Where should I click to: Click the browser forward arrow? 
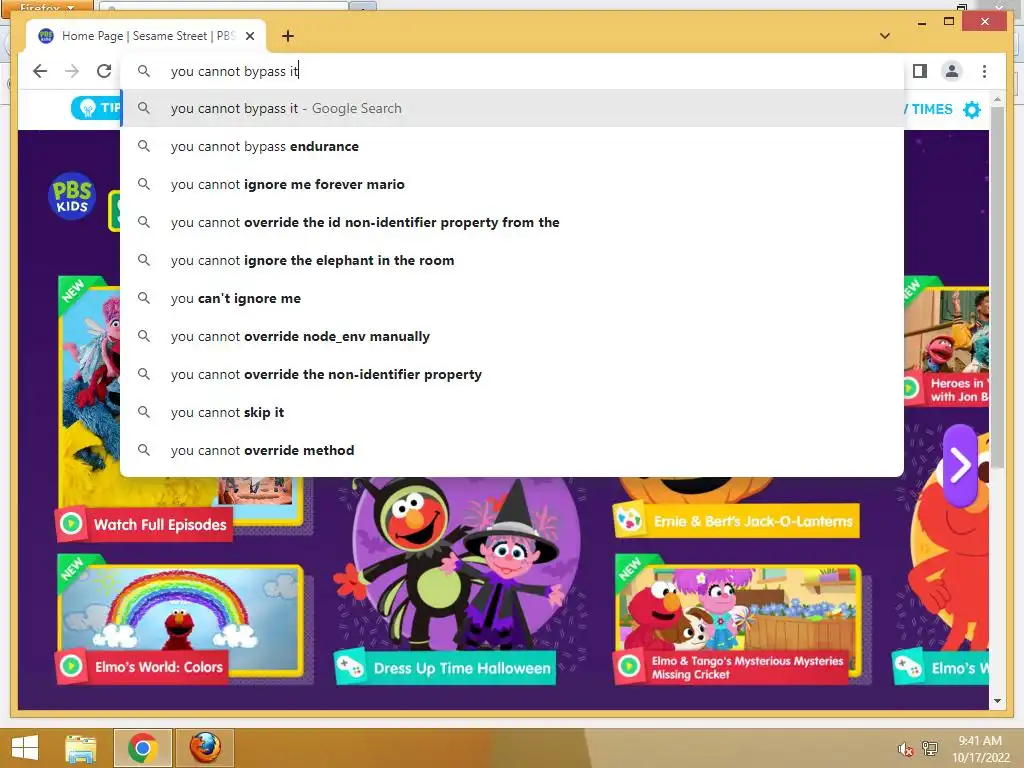tap(72, 71)
